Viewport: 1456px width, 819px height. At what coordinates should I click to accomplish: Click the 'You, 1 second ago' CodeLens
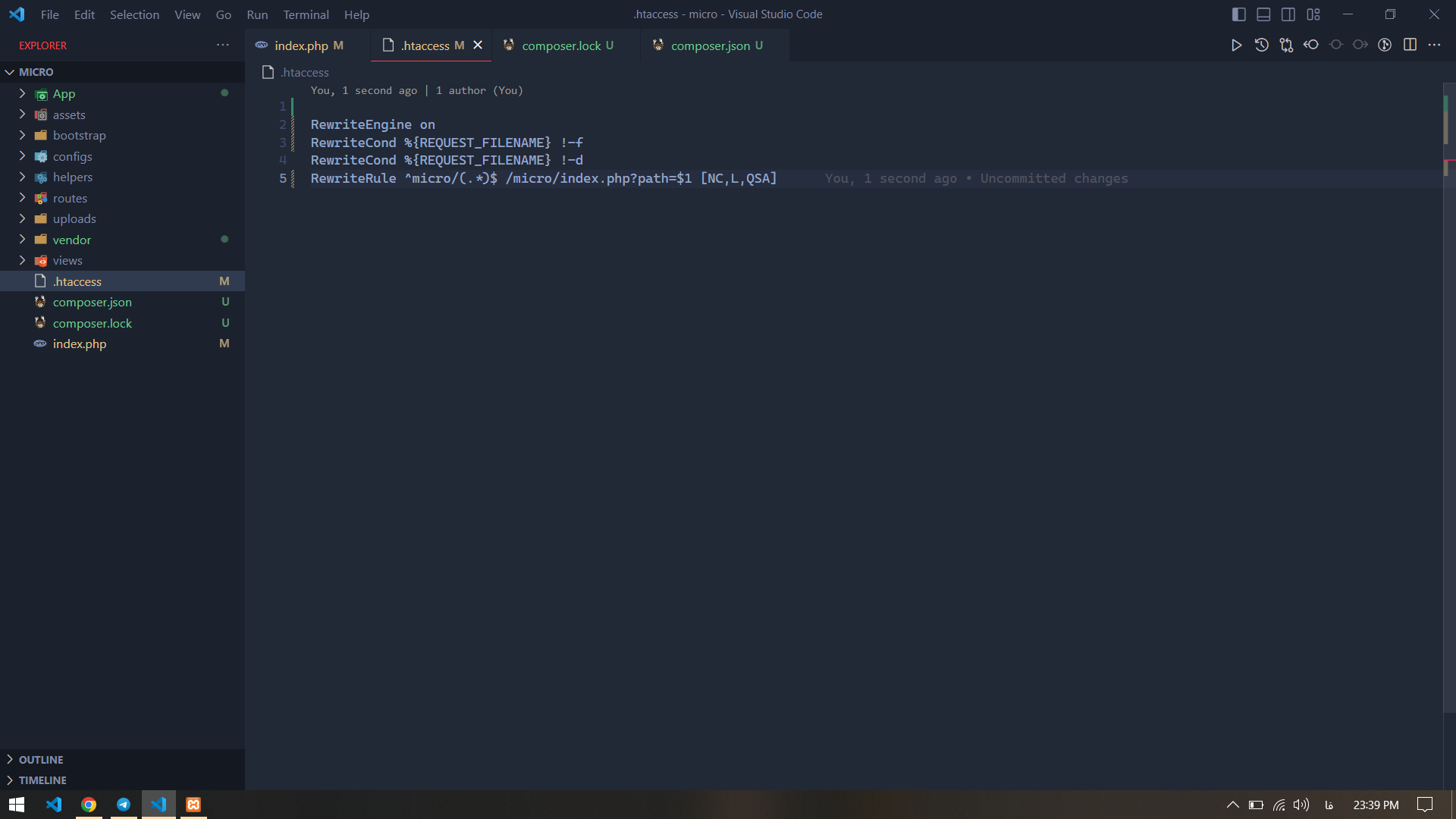[x=364, y=91]
